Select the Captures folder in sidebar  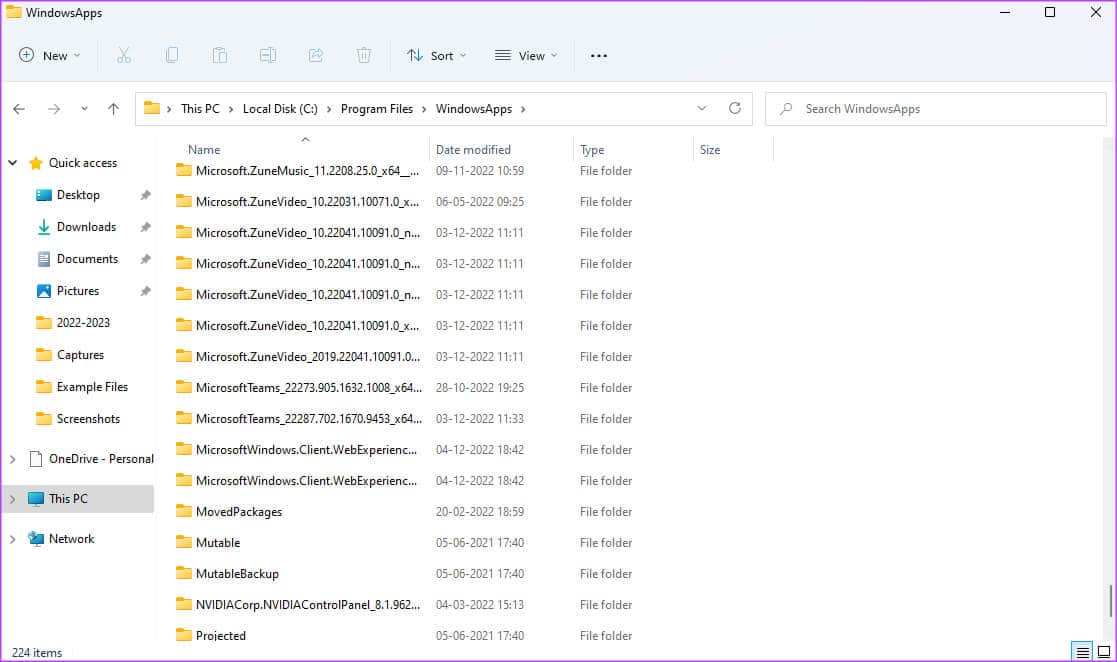pyautogui.click(x=80, y=355)
